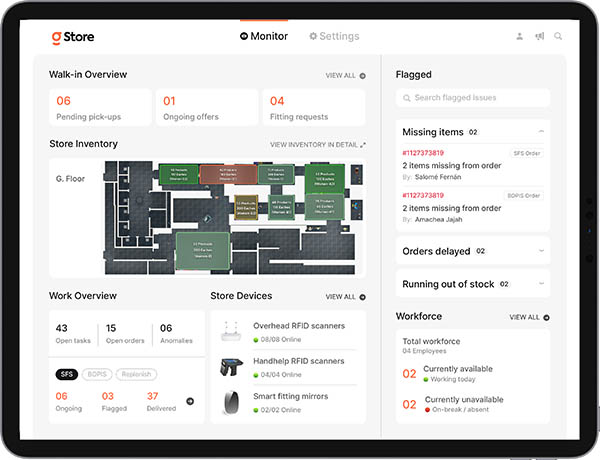
Task: Expand the Running out of stock section
Action: point(541,284)
